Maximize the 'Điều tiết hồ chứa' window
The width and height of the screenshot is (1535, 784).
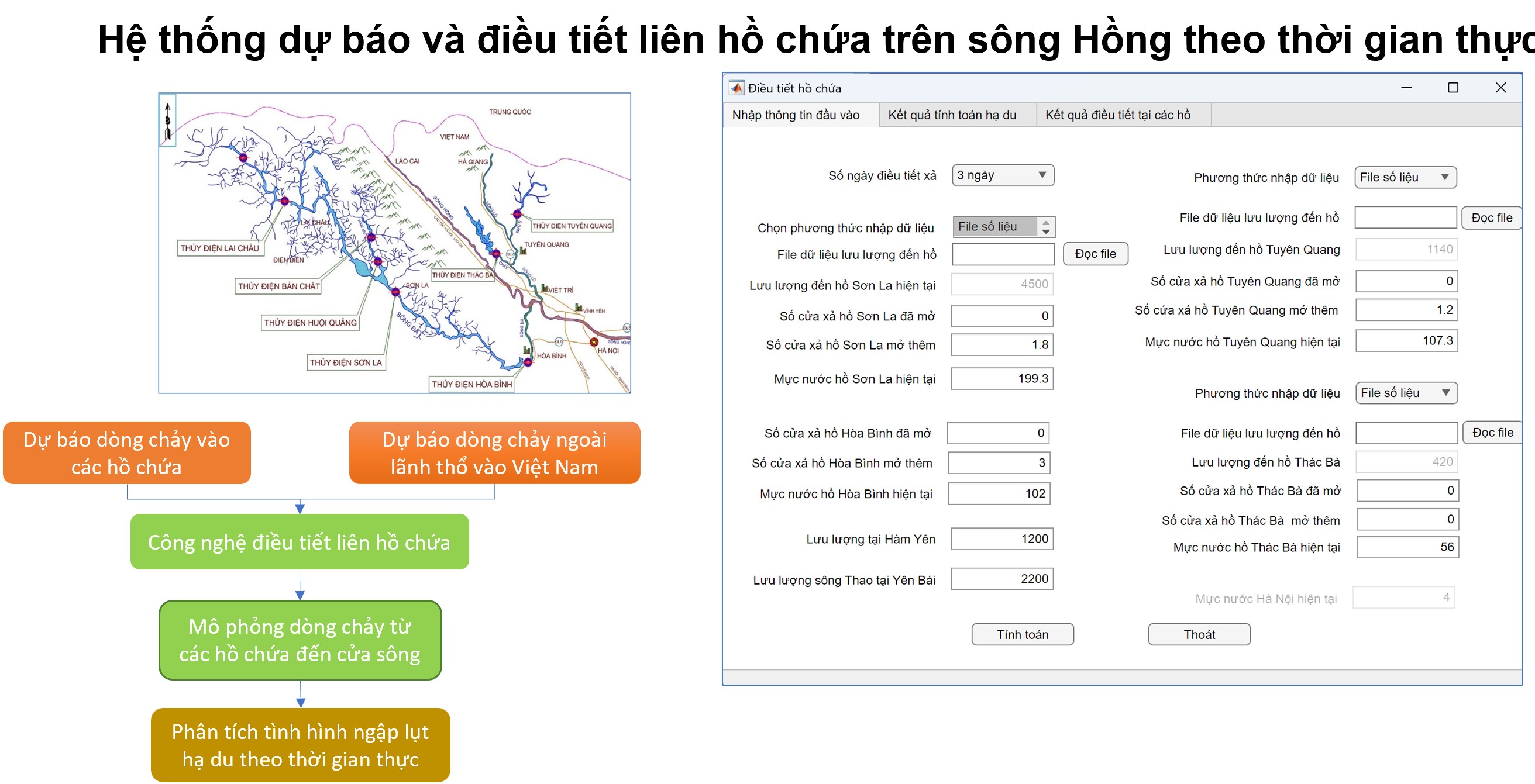point(1453,88)
